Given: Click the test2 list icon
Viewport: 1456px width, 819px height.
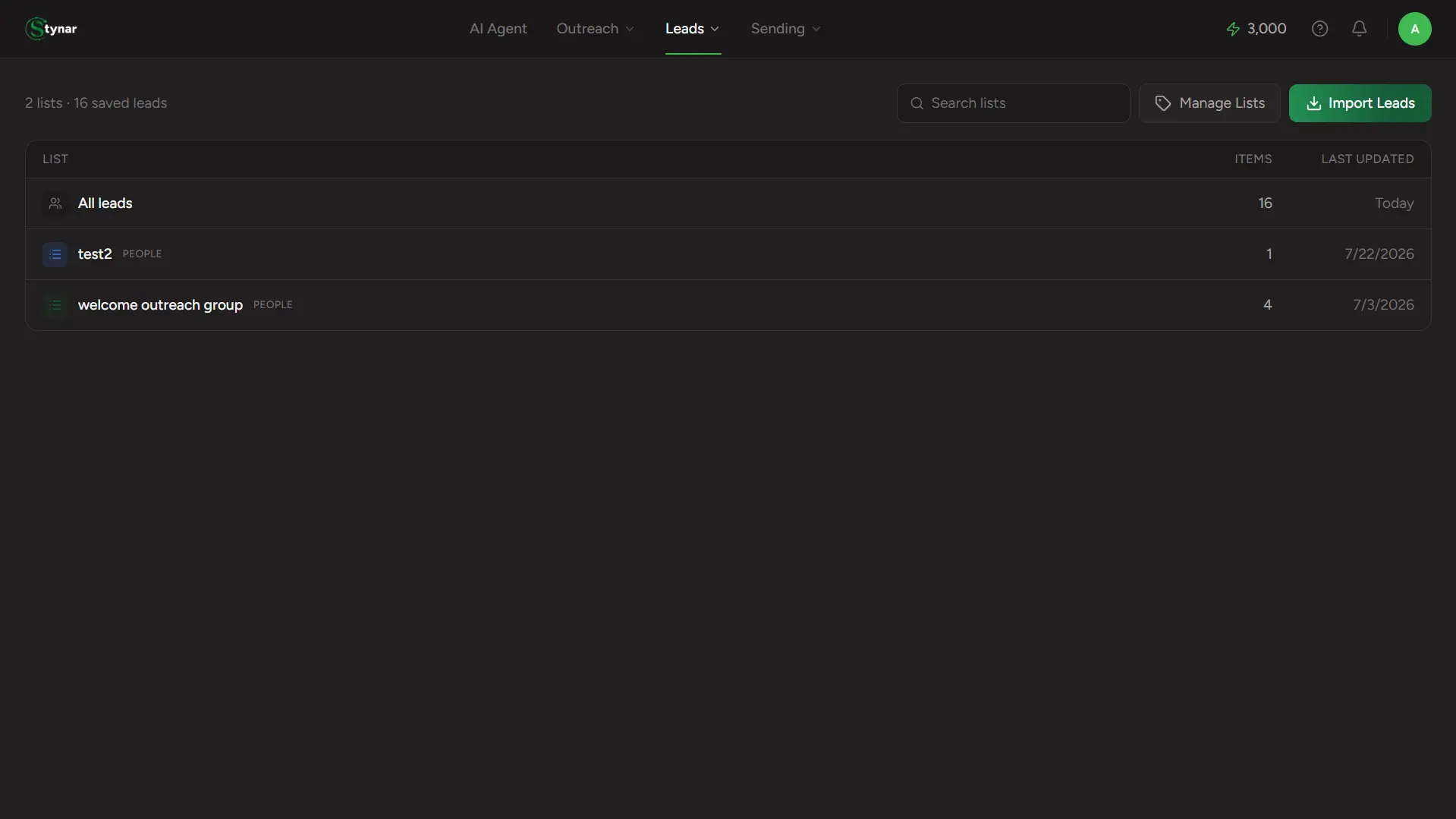Looking at the screenshot, I should pos(55,254).
